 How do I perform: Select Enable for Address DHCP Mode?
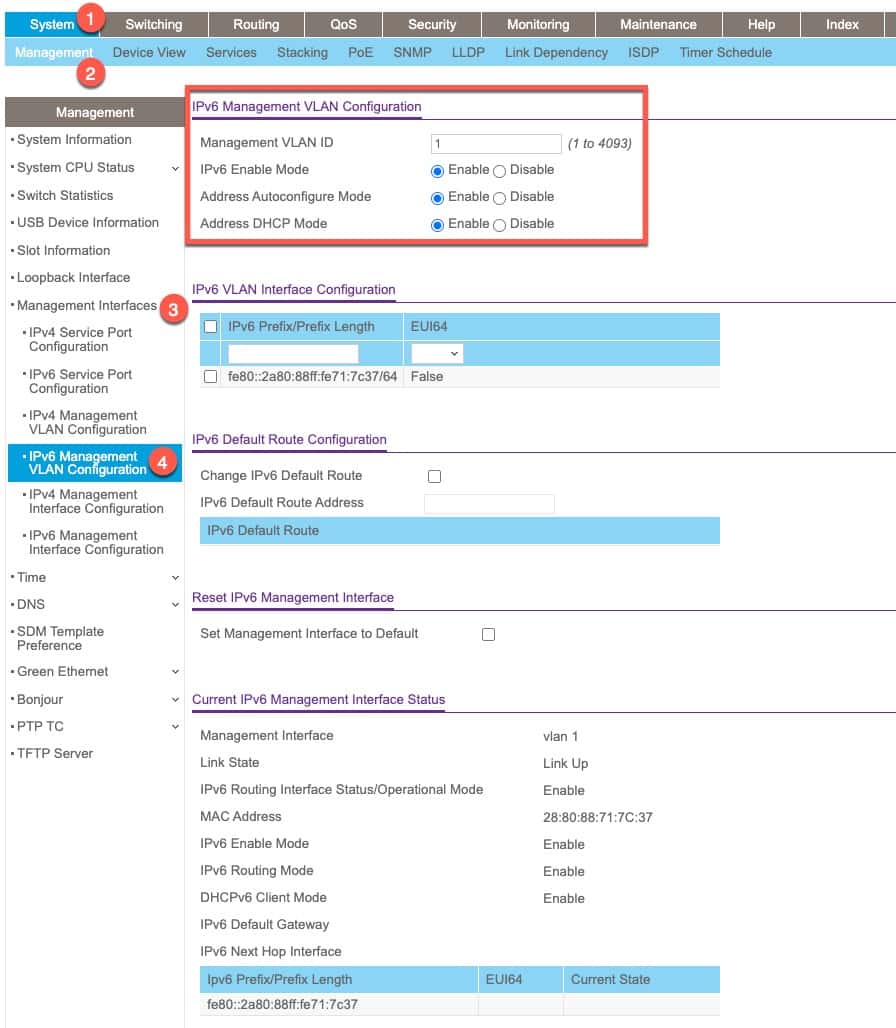click(437, 225)
